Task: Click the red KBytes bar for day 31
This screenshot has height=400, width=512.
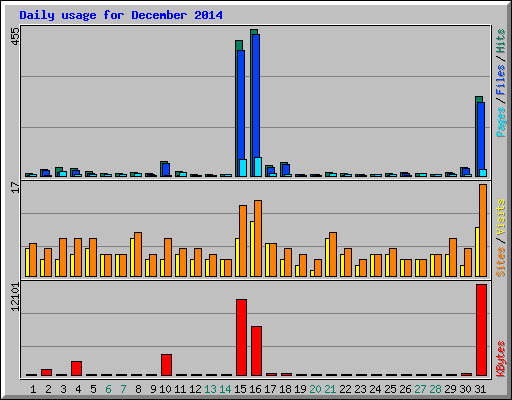Action: pos(482,330)
